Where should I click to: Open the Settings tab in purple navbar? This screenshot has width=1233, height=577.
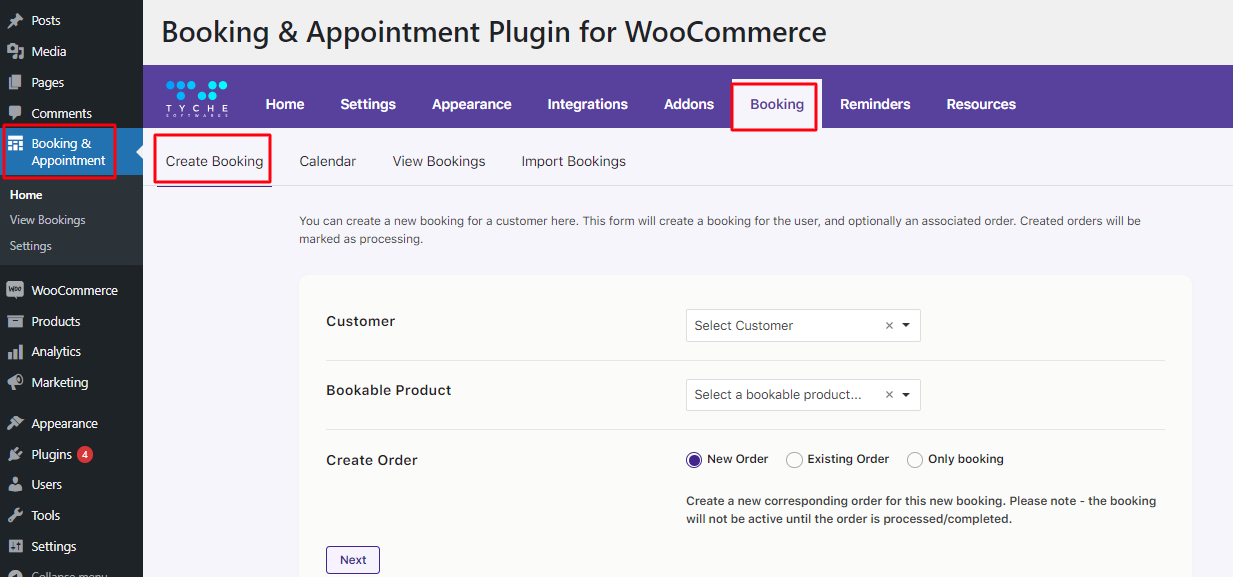[368, 104]
